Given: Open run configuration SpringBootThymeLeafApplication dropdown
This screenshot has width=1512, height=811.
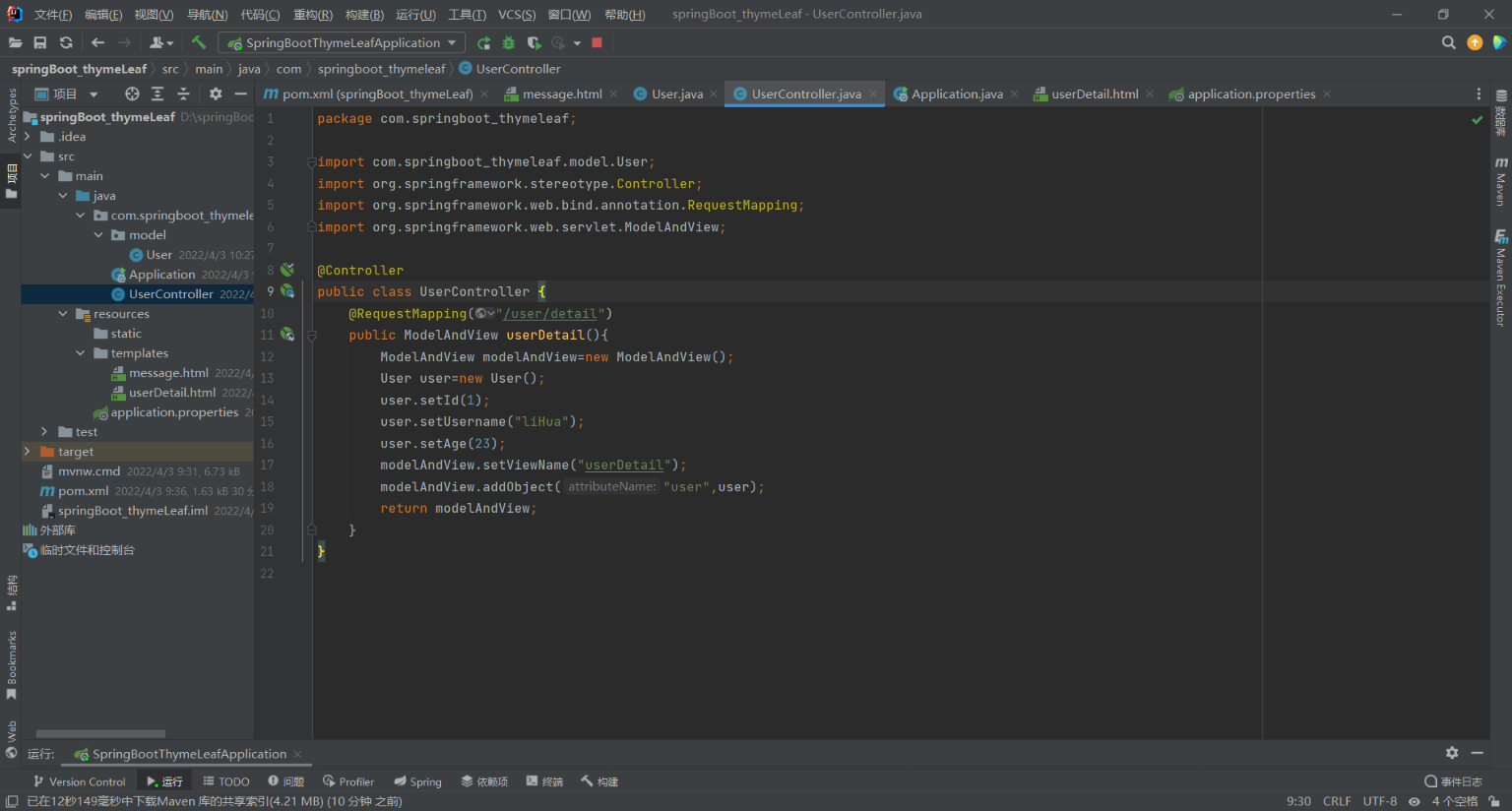Looking at the screenshot, I should coord(341,42).
